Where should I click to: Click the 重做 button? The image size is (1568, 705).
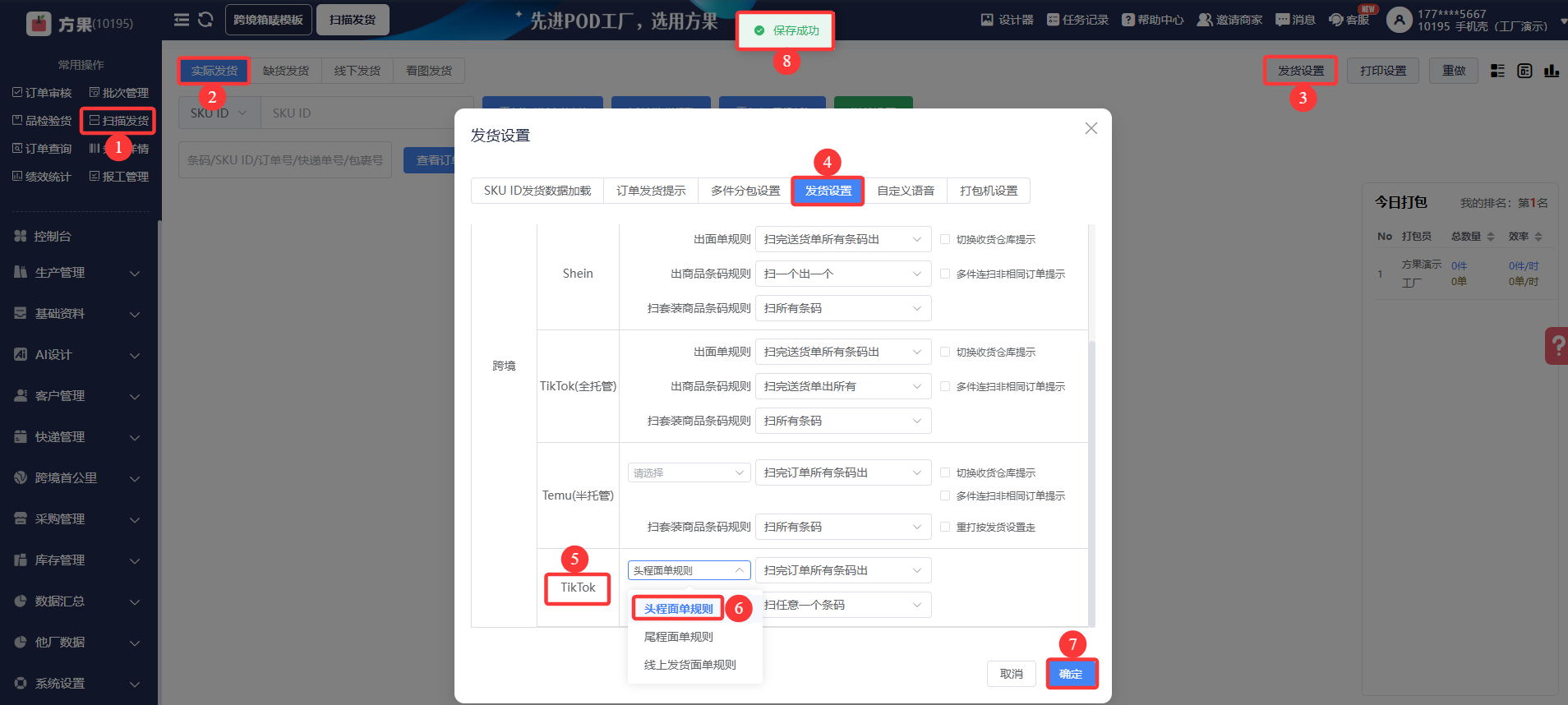point(1454,71)
